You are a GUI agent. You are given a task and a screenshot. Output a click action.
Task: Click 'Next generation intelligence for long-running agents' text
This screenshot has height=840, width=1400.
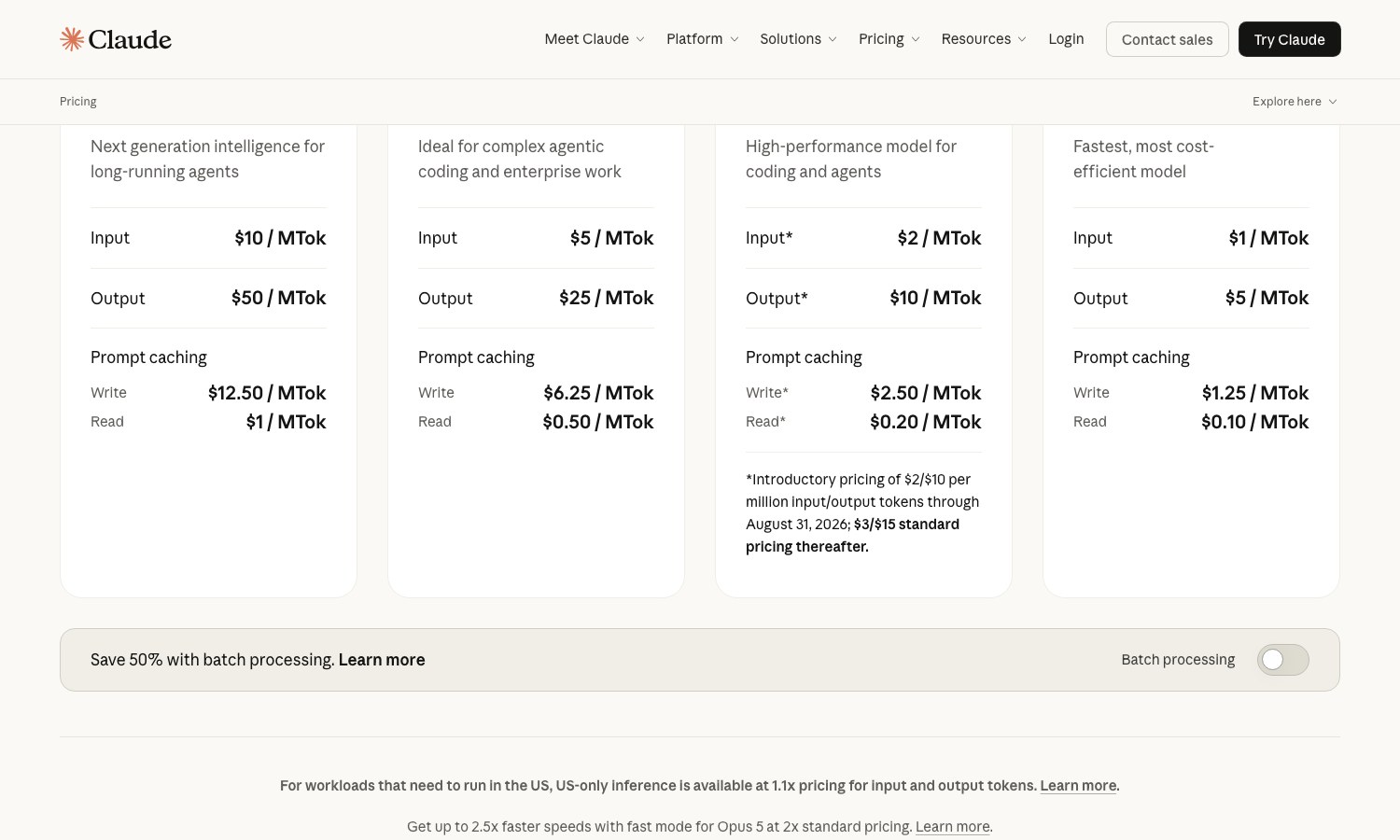207,159
